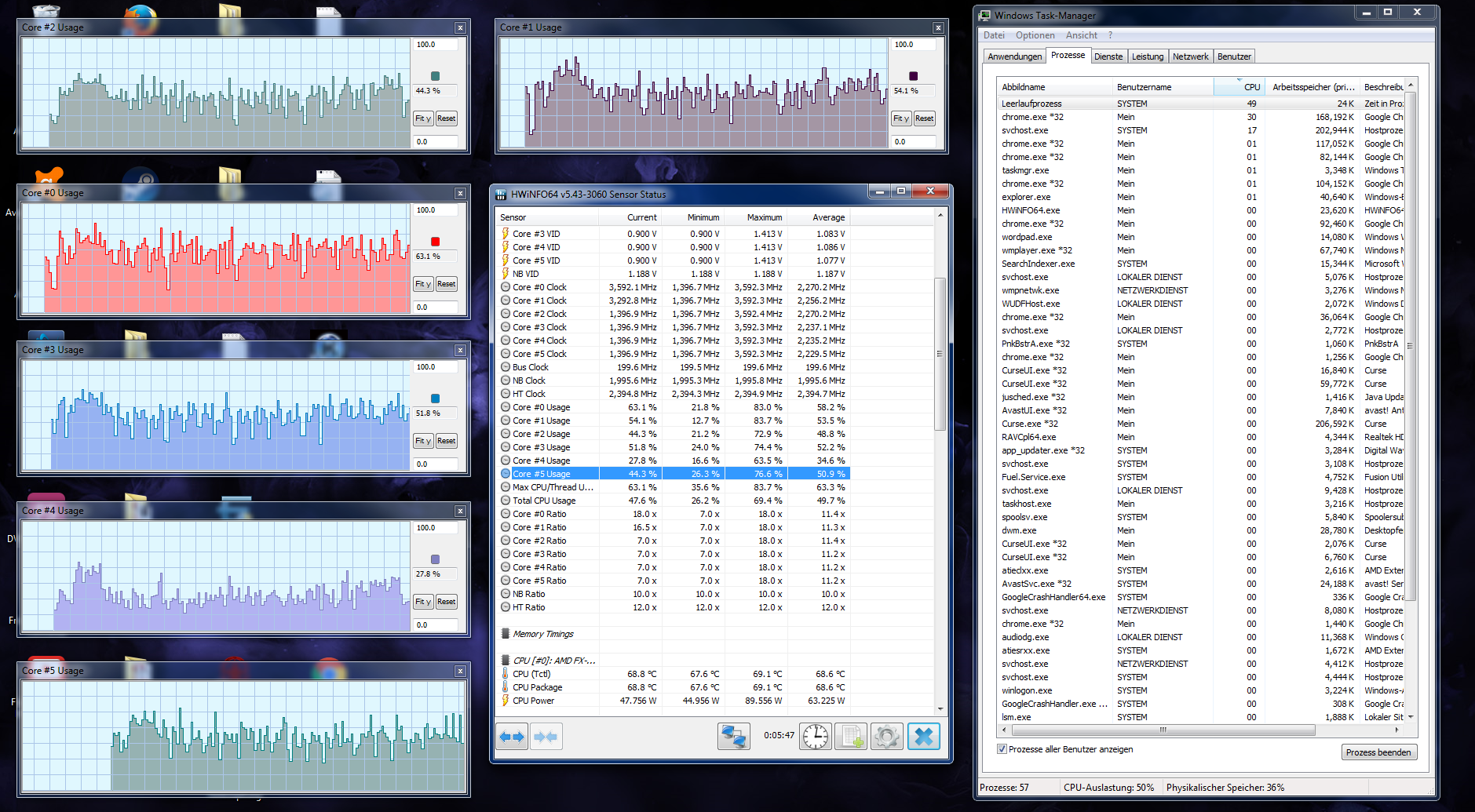Click the lightning icon beside NB VID
The width and height of the screenshot is (1475, 812).
click(x=506, y=274)
